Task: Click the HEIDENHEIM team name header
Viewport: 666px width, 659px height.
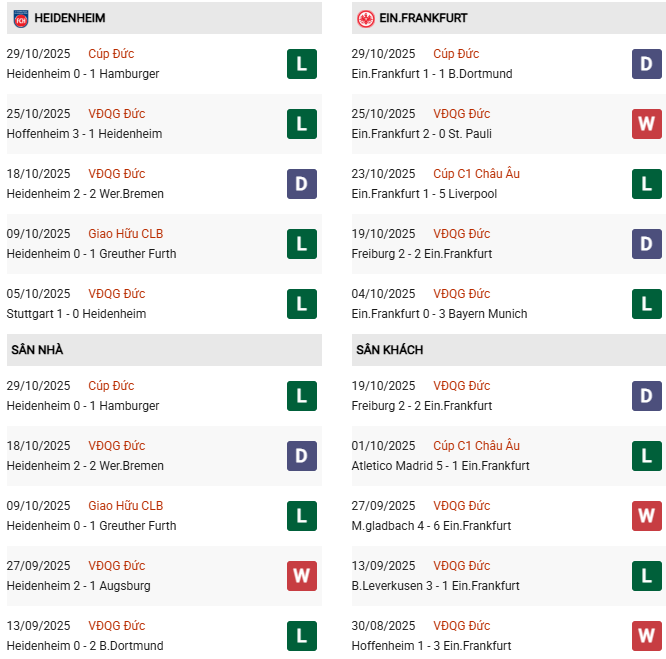Action: click(x=70, y=18)
